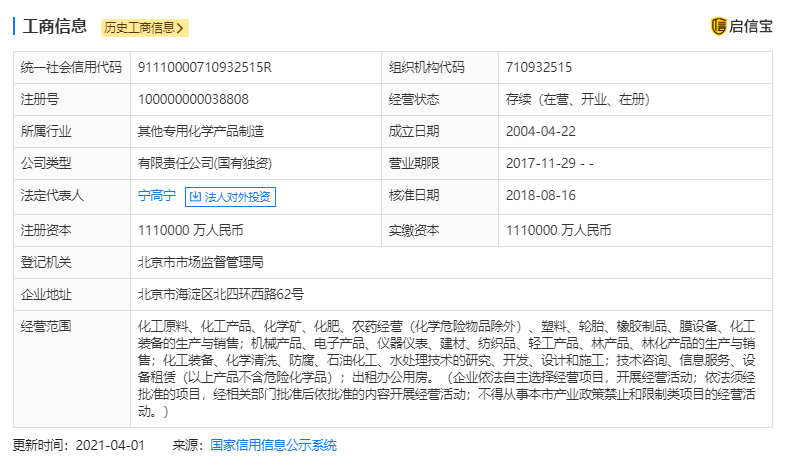The image size is (789, 457).
Task: Select organization code 710932515 cell
Action: 539,68
